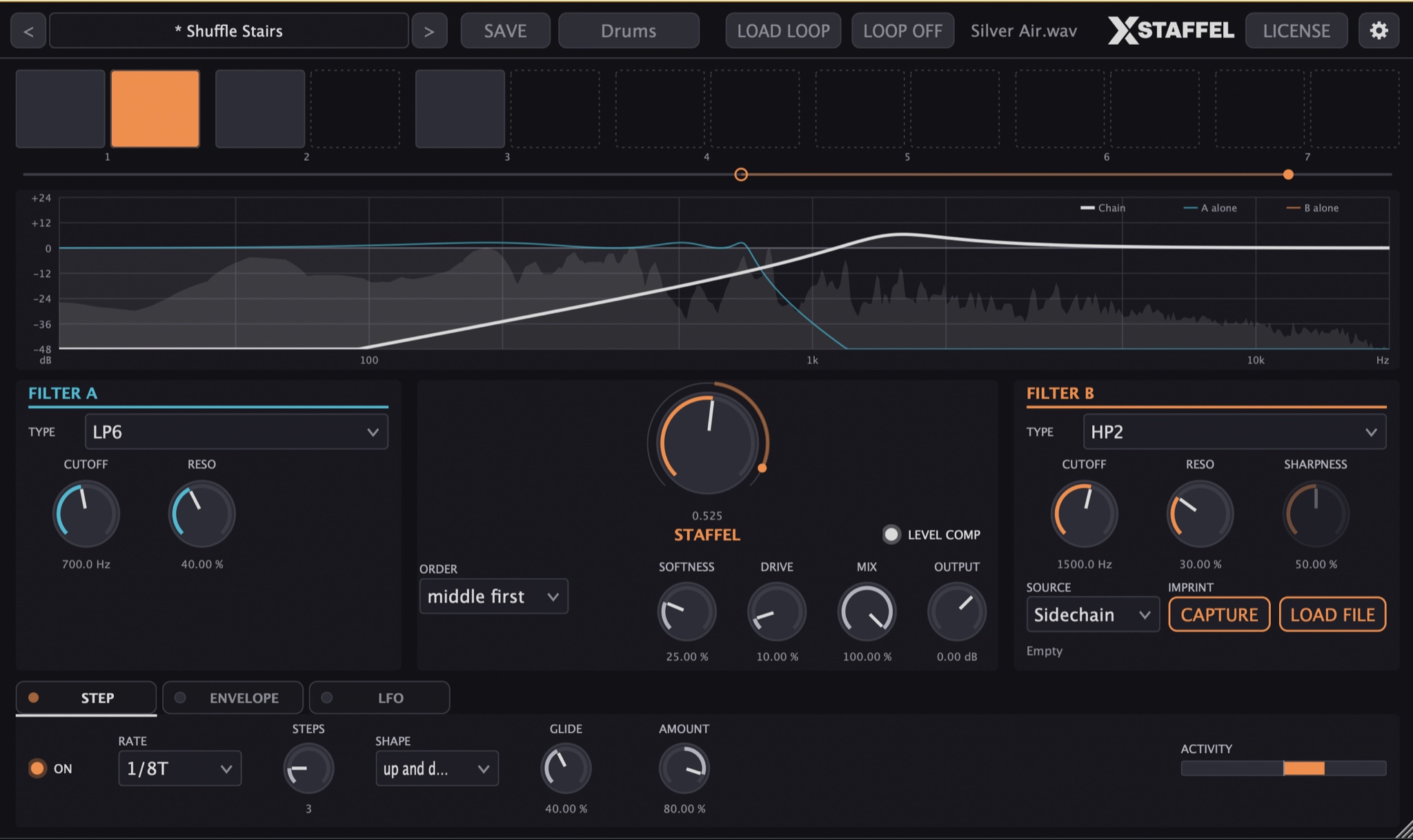Click the SAVE button
This screenshot has width=1413, height=840.
[505, 31]
